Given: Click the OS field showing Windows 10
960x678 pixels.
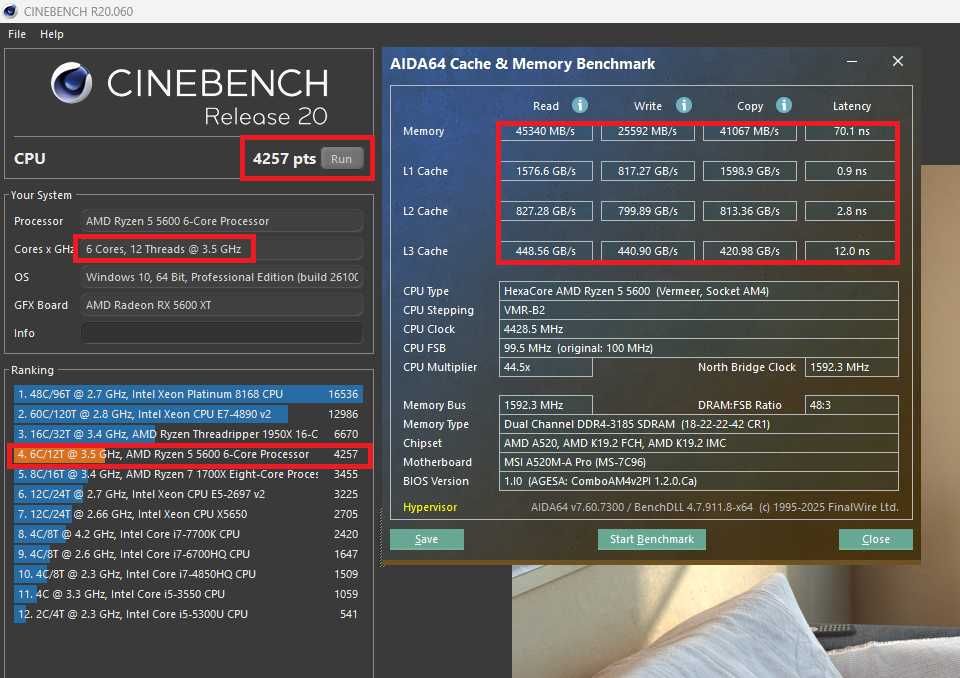Looking at the screenshot, I should pos(222,277).
